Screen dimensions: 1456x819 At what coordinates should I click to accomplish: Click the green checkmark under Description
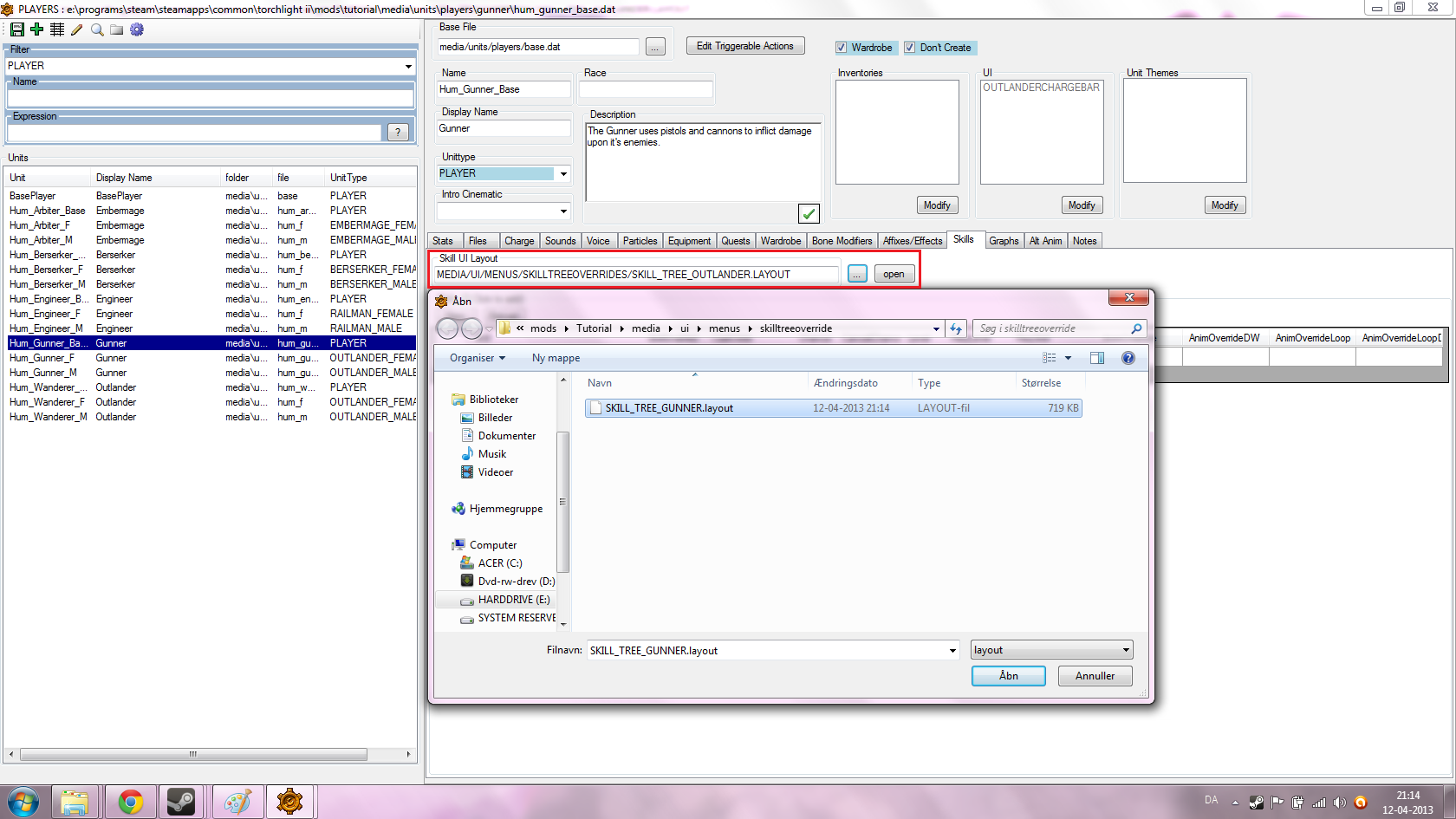pos(809,213)
